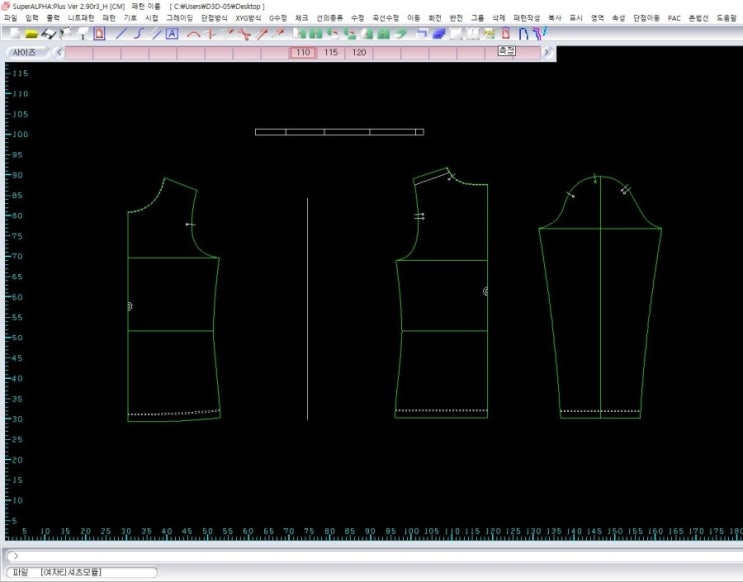The width and height of the screenshot is (743, 582).
Task: Select size 120 in size bar
Action: 359,52
